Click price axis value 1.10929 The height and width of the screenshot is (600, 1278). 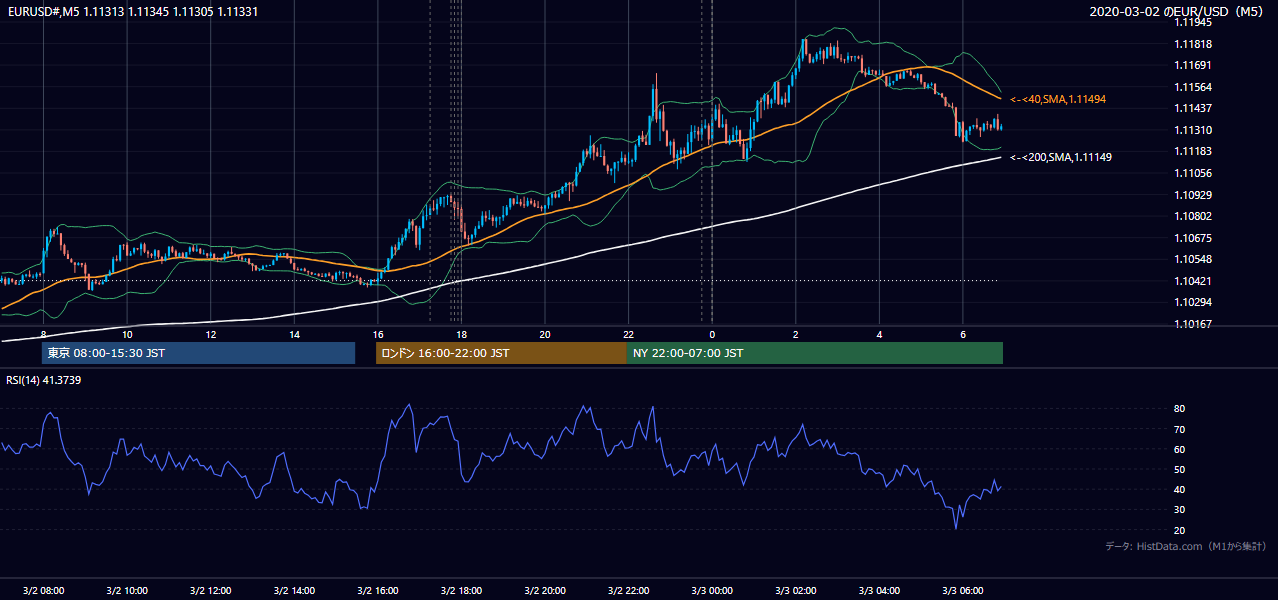1194,195
